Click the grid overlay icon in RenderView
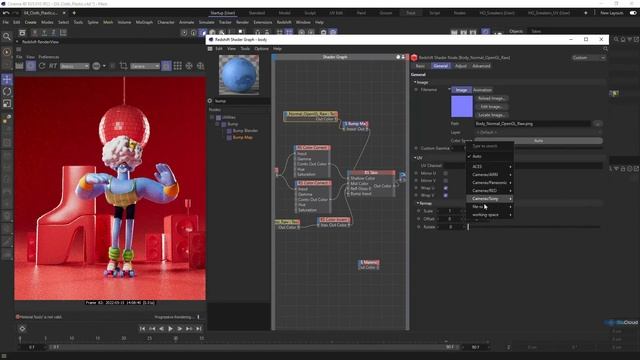 point(178,66)
